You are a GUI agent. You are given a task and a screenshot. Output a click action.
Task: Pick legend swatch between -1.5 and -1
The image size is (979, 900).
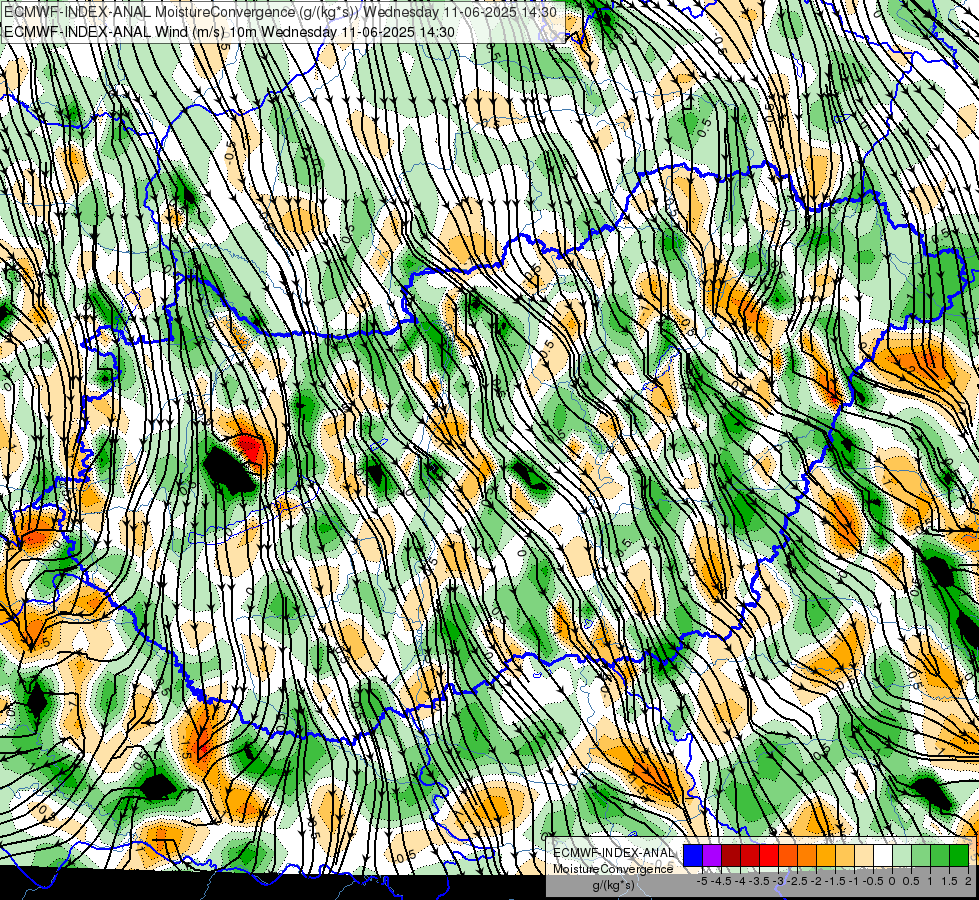pyautogui.click(x=845, y=855)
